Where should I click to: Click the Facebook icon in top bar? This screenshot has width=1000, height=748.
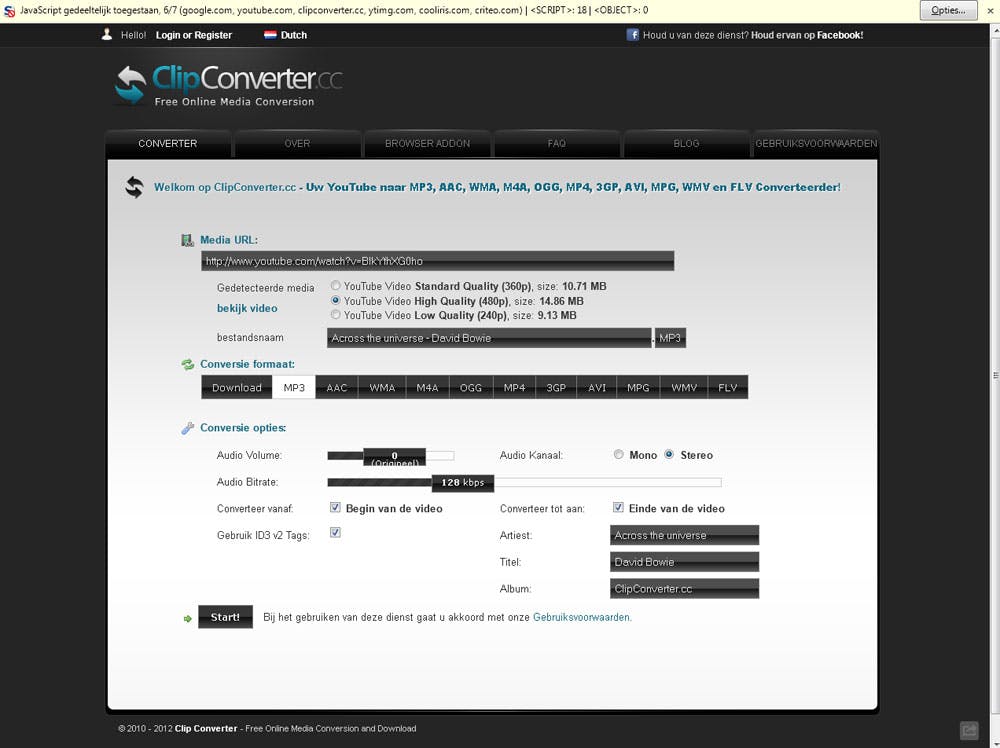tap(632, 35)
